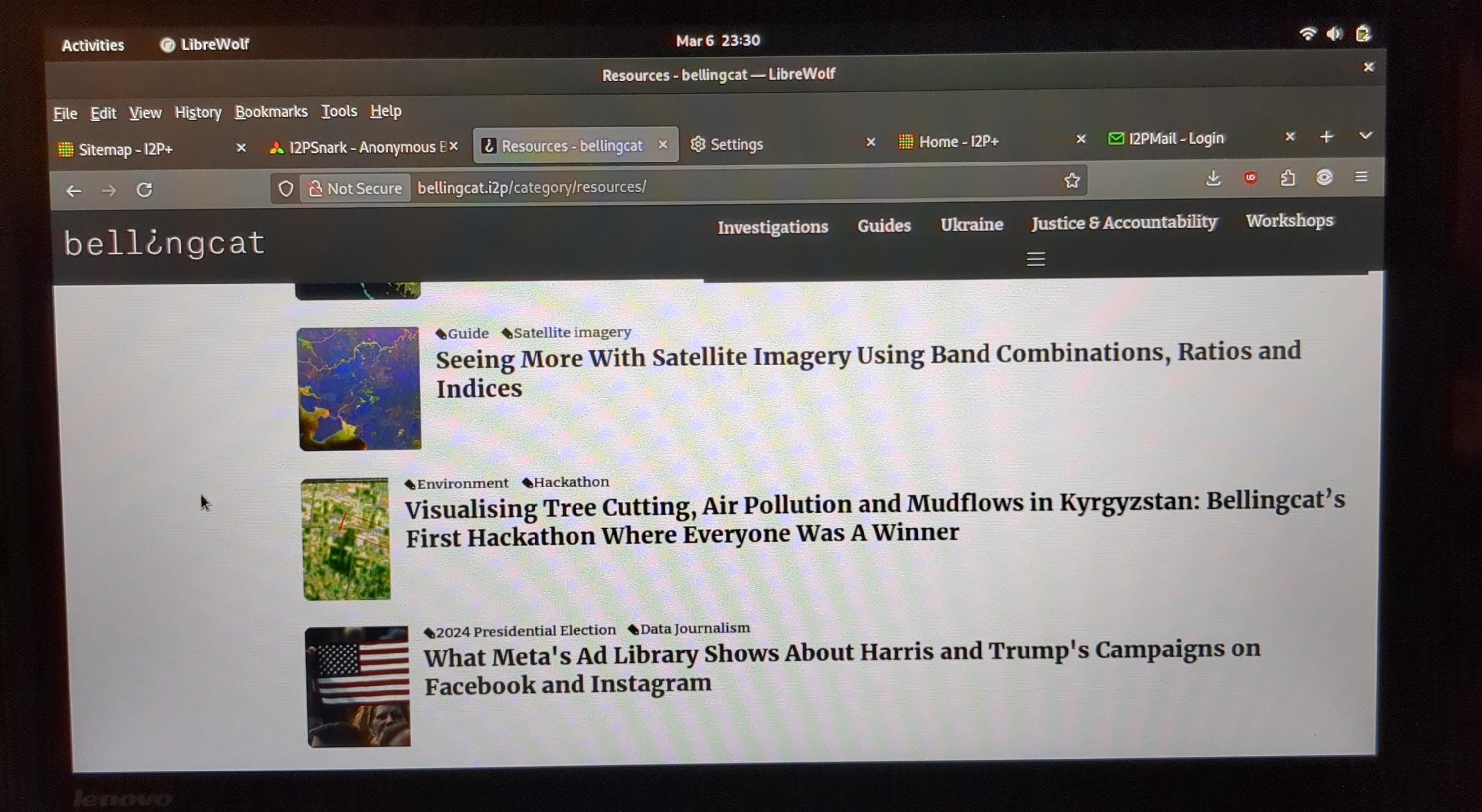Open the Activities overview
Image resolution: width=1482 pixels, height=812 pixels.
click(x=93, y=45)
